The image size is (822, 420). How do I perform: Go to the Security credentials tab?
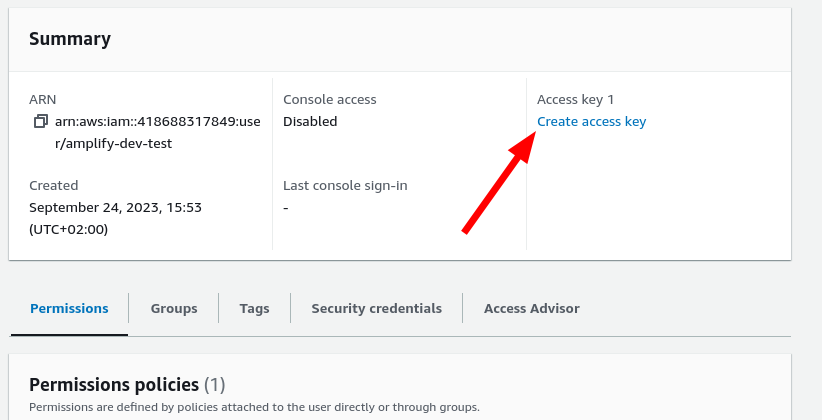(x=376, y=308)
